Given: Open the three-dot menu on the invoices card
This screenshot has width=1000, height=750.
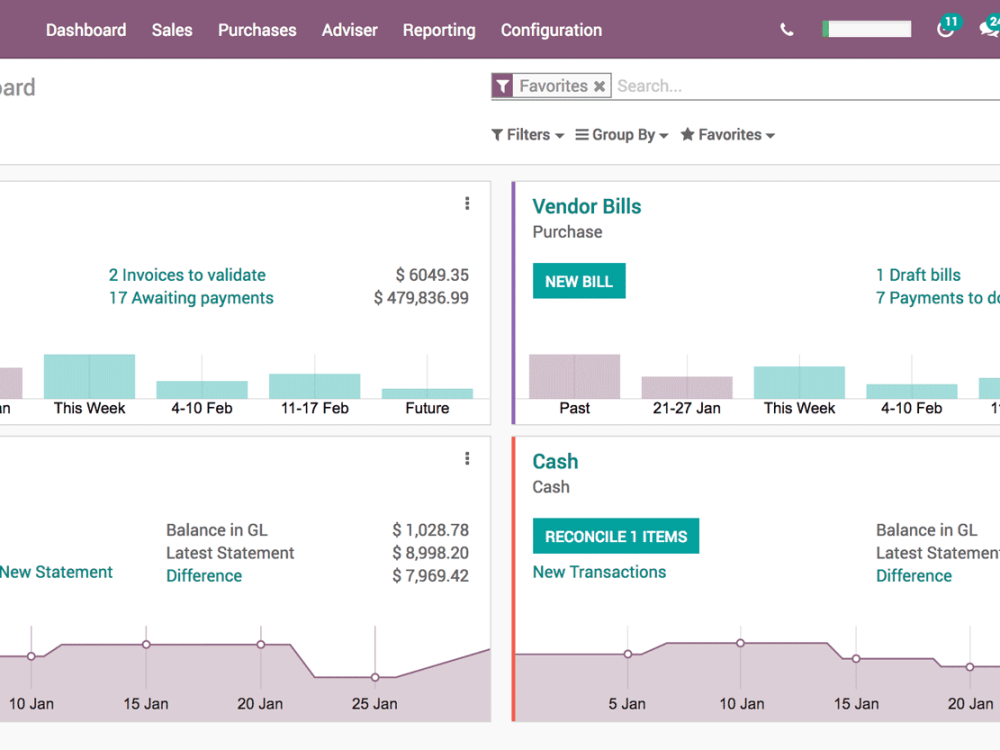Looking at the screenshot, I should coord(467,203).
